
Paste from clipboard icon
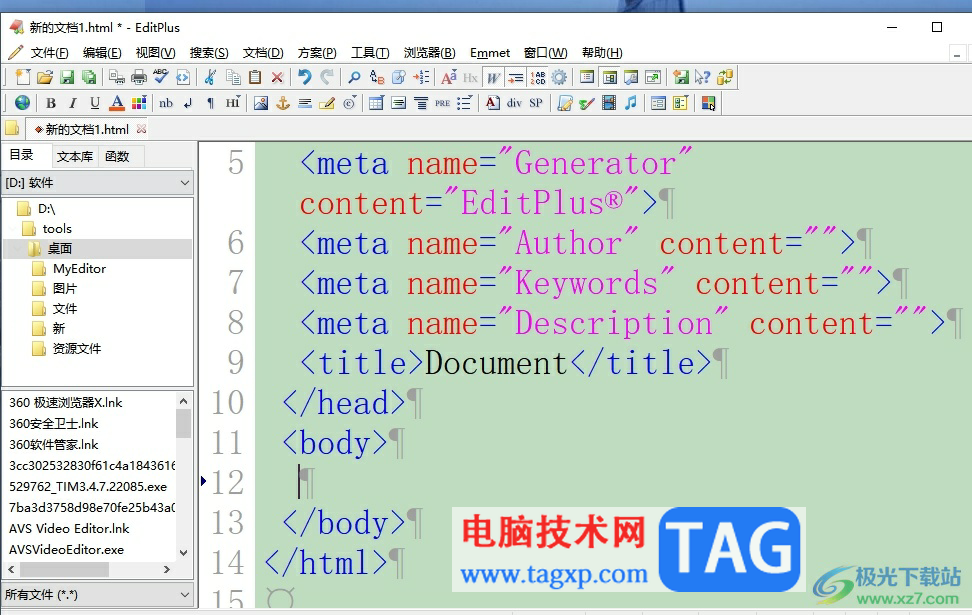pos(255,77)
